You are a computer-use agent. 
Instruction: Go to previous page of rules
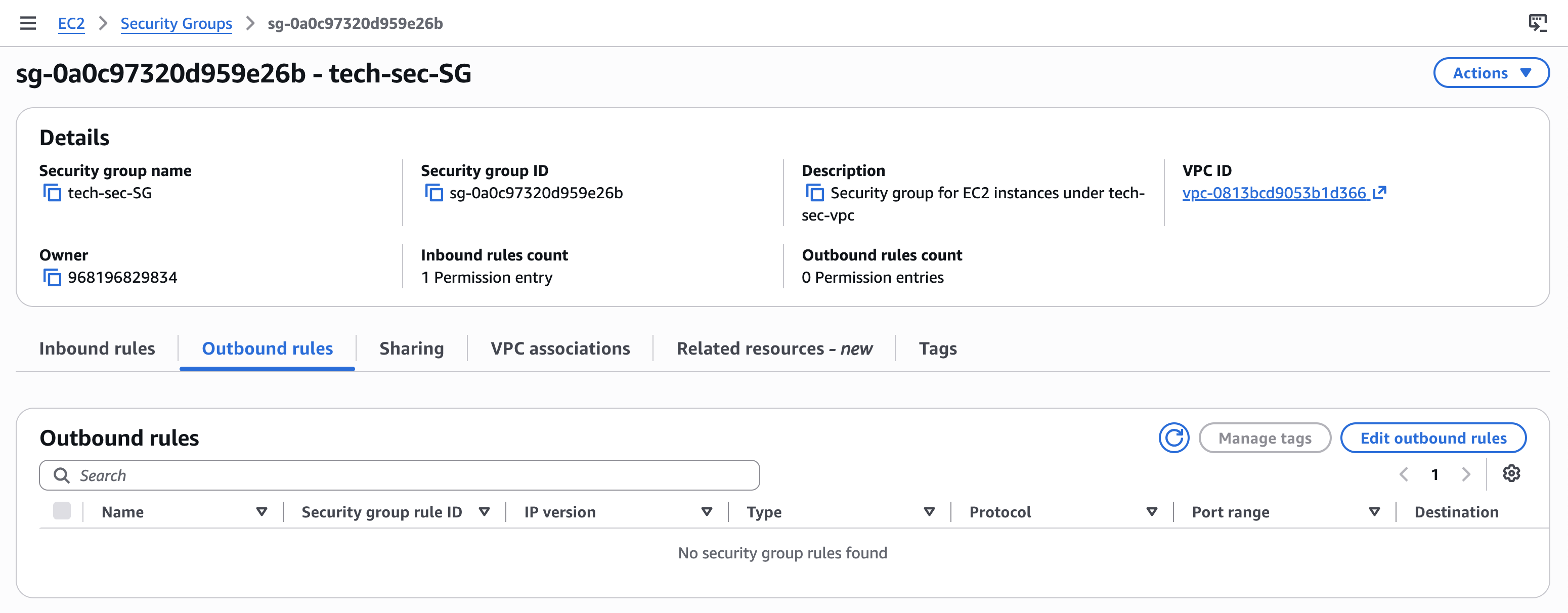point(1403,474)
